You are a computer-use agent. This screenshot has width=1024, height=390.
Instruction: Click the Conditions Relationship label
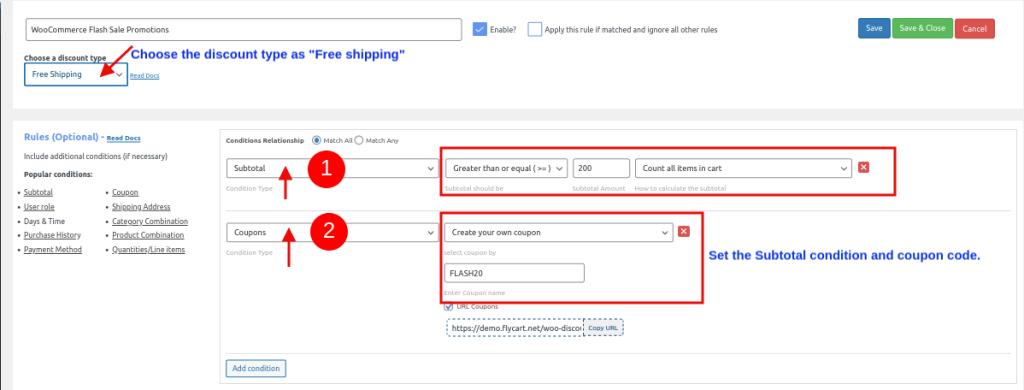click(x=265, y=140)
